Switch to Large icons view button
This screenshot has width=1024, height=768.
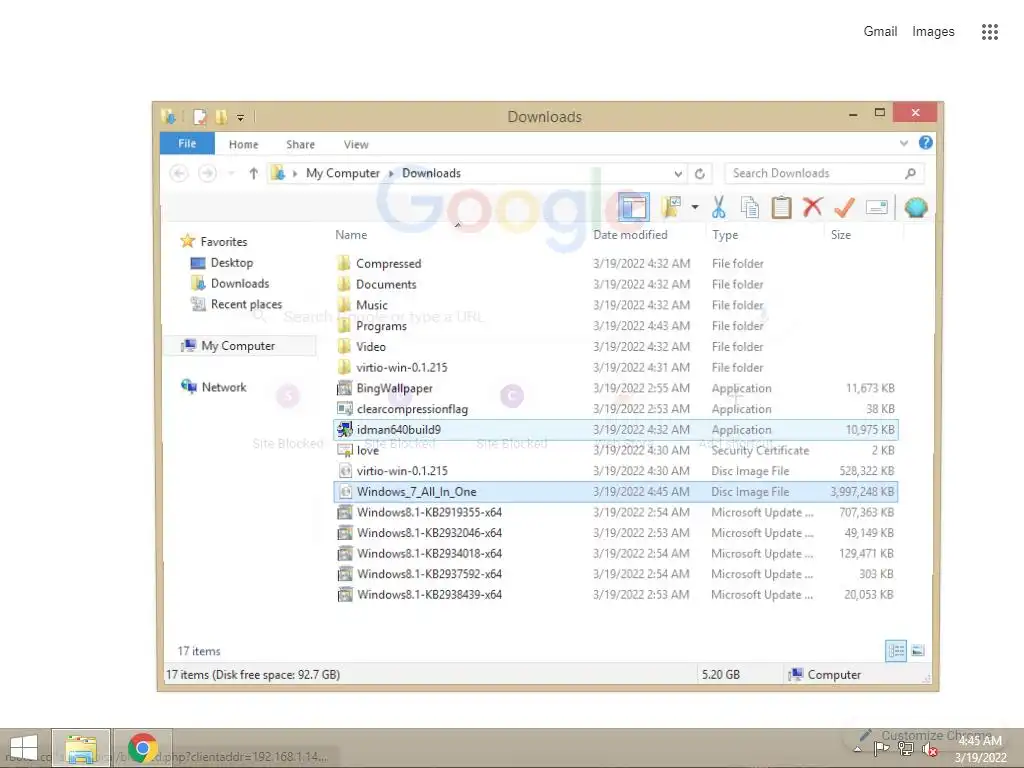(918, 650)
